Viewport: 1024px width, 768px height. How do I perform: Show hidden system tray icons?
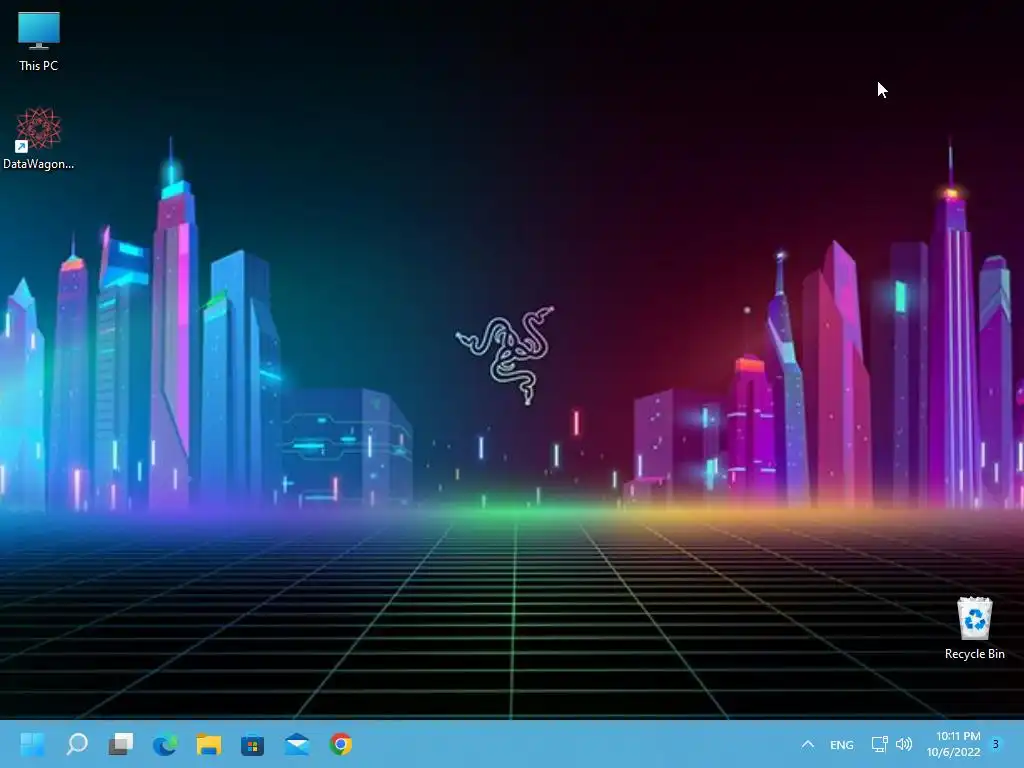(x=808, y=744)
